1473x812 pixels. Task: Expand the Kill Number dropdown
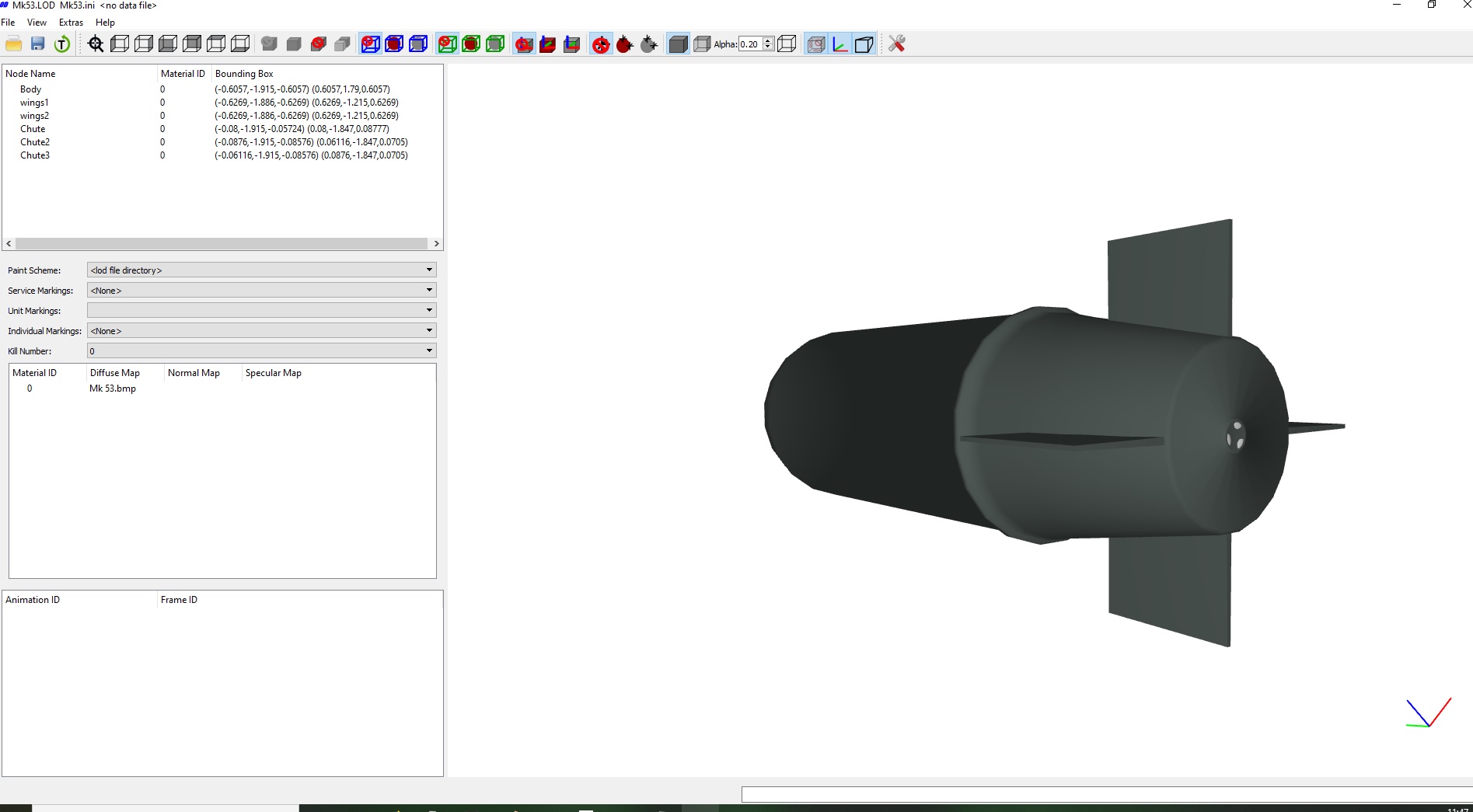[x=262, y=350]
